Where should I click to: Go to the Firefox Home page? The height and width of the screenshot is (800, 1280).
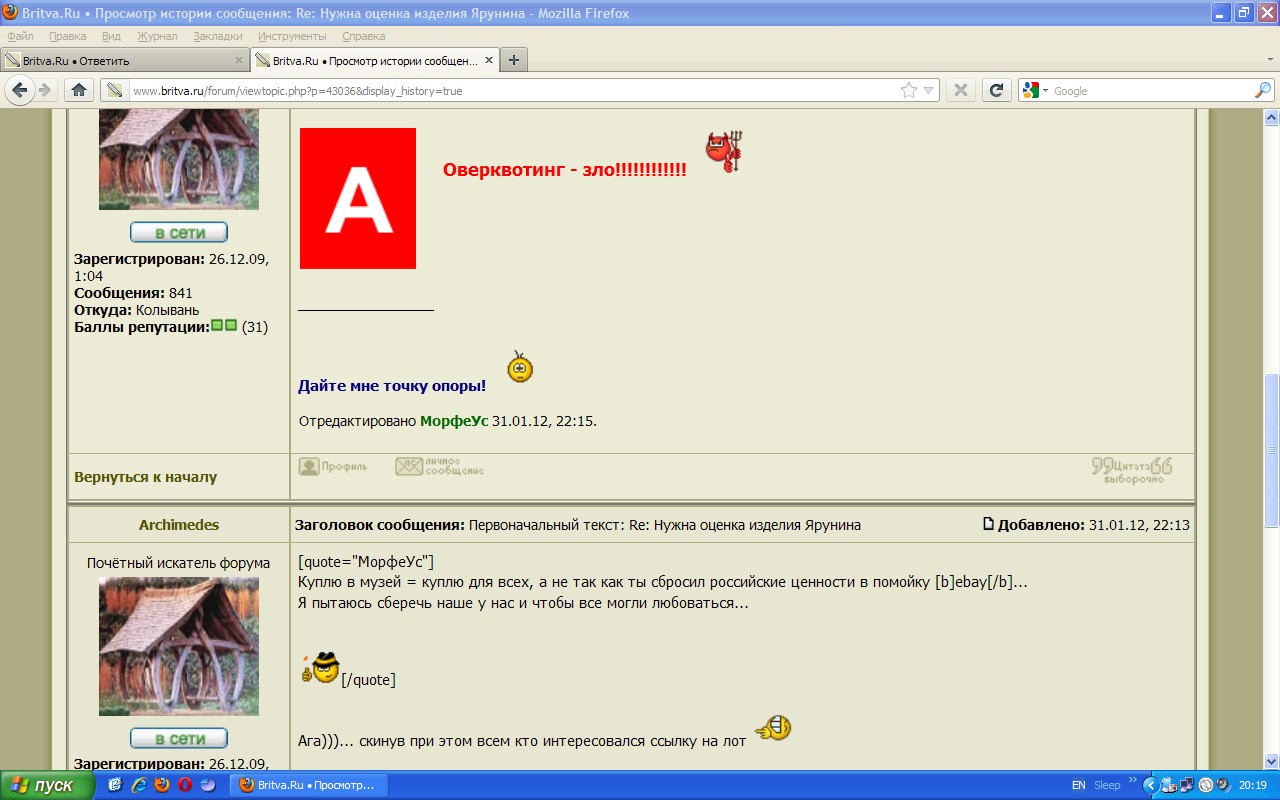coord(79,90)
